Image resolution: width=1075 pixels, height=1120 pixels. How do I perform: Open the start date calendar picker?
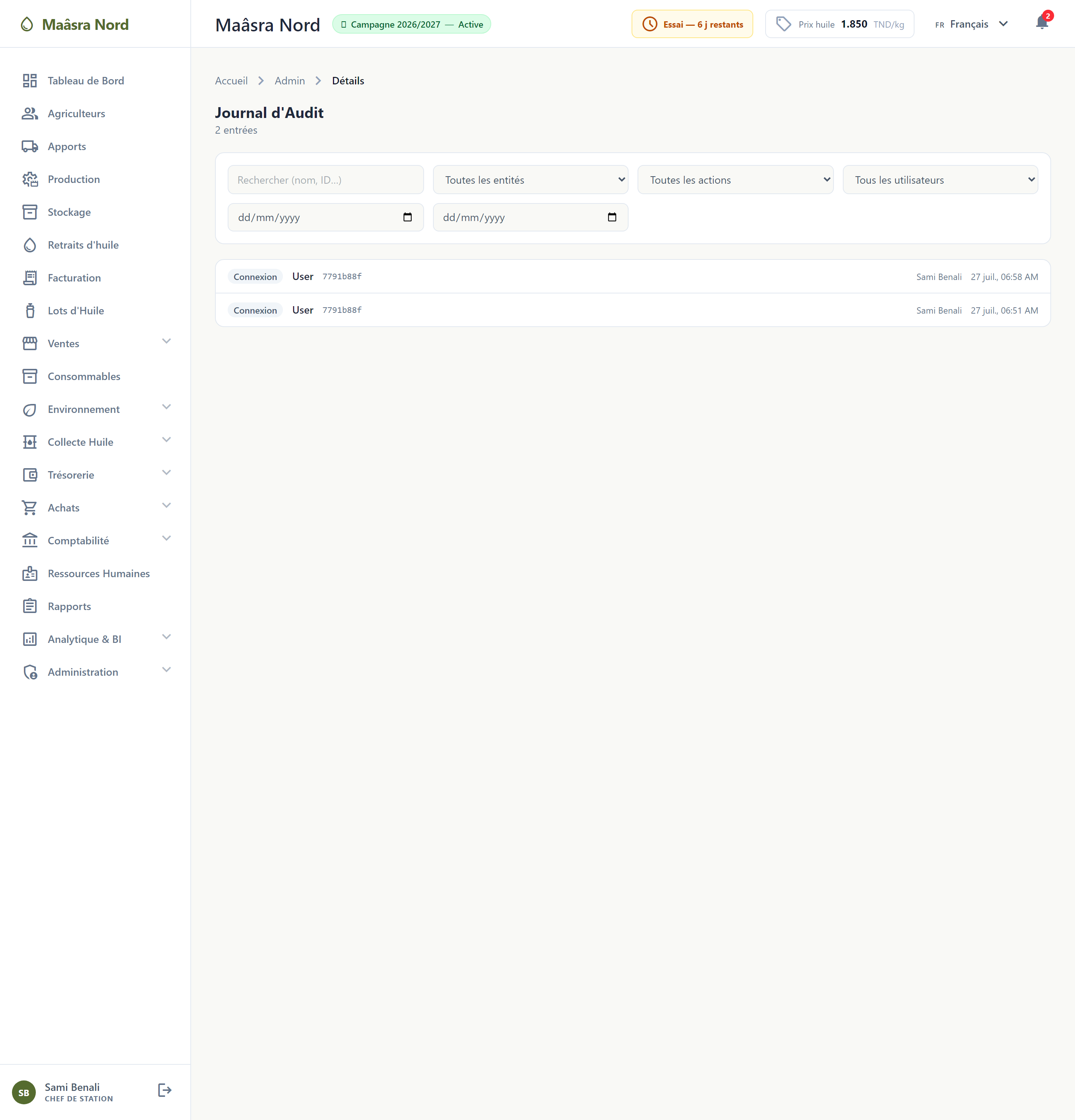coord(407,217)
